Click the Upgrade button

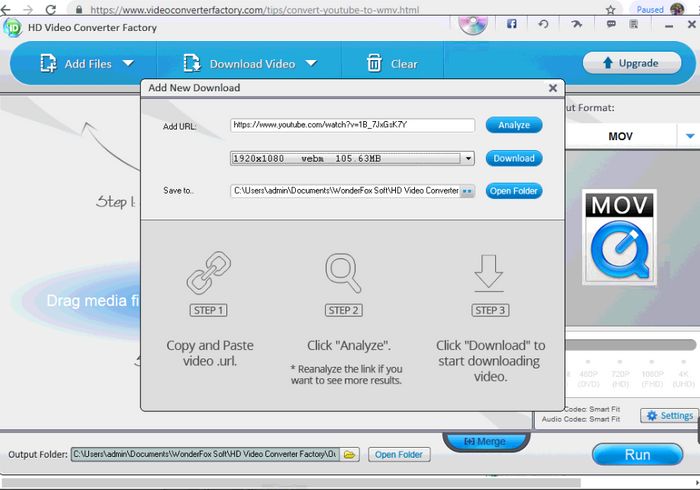tap(632, 63)
